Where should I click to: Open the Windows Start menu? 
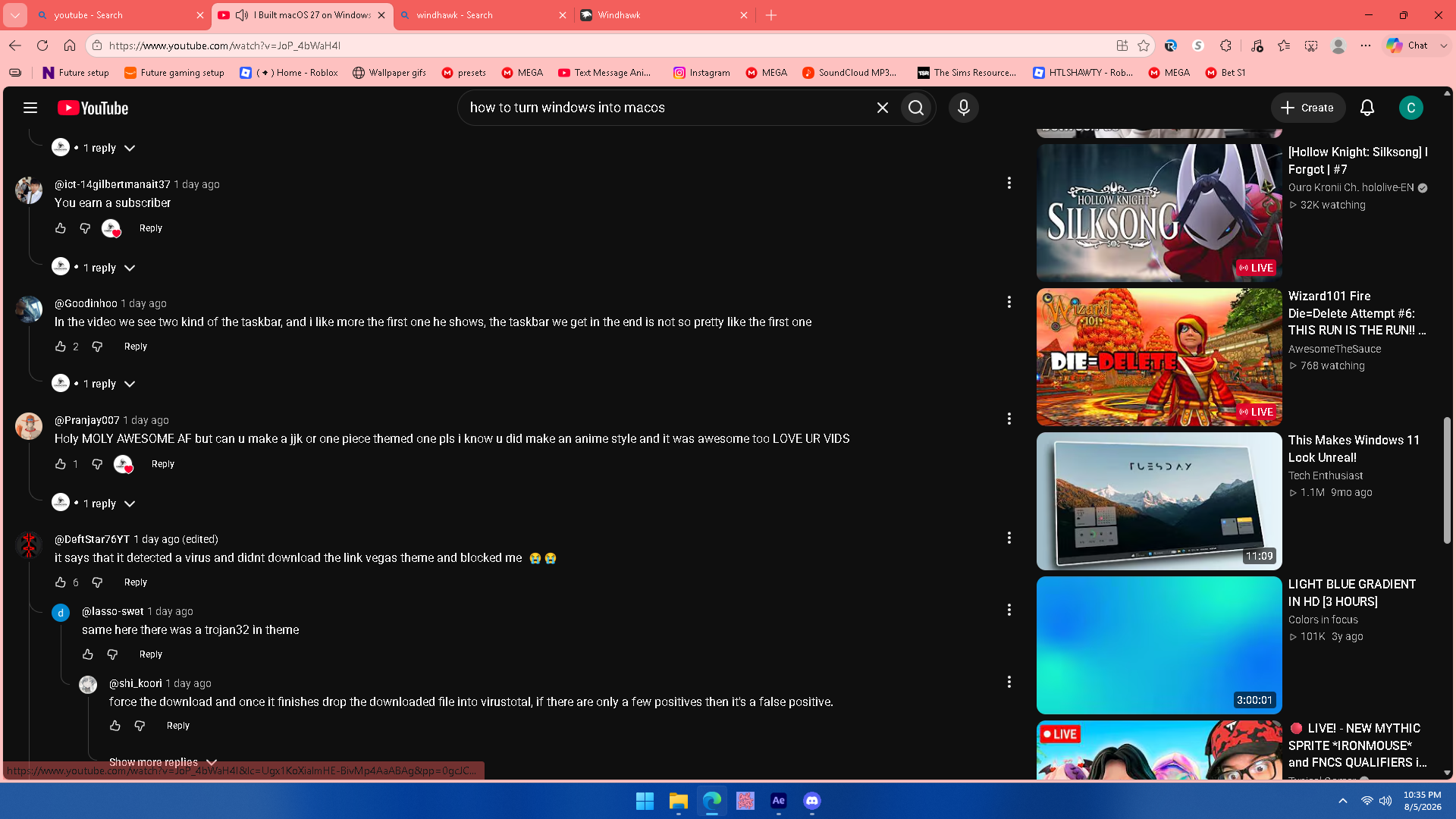[x=645, y=801]
